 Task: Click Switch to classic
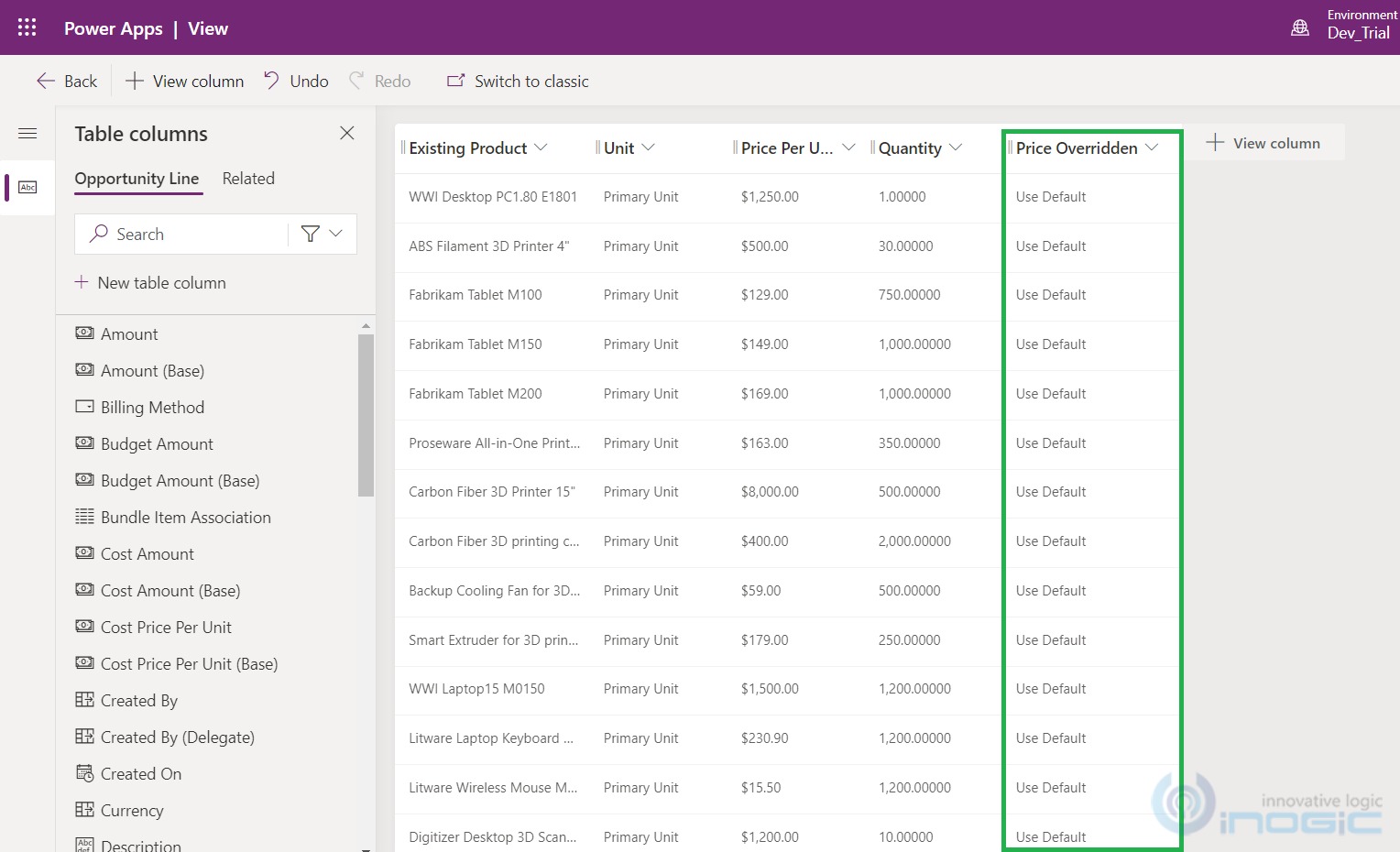(518, 82)
